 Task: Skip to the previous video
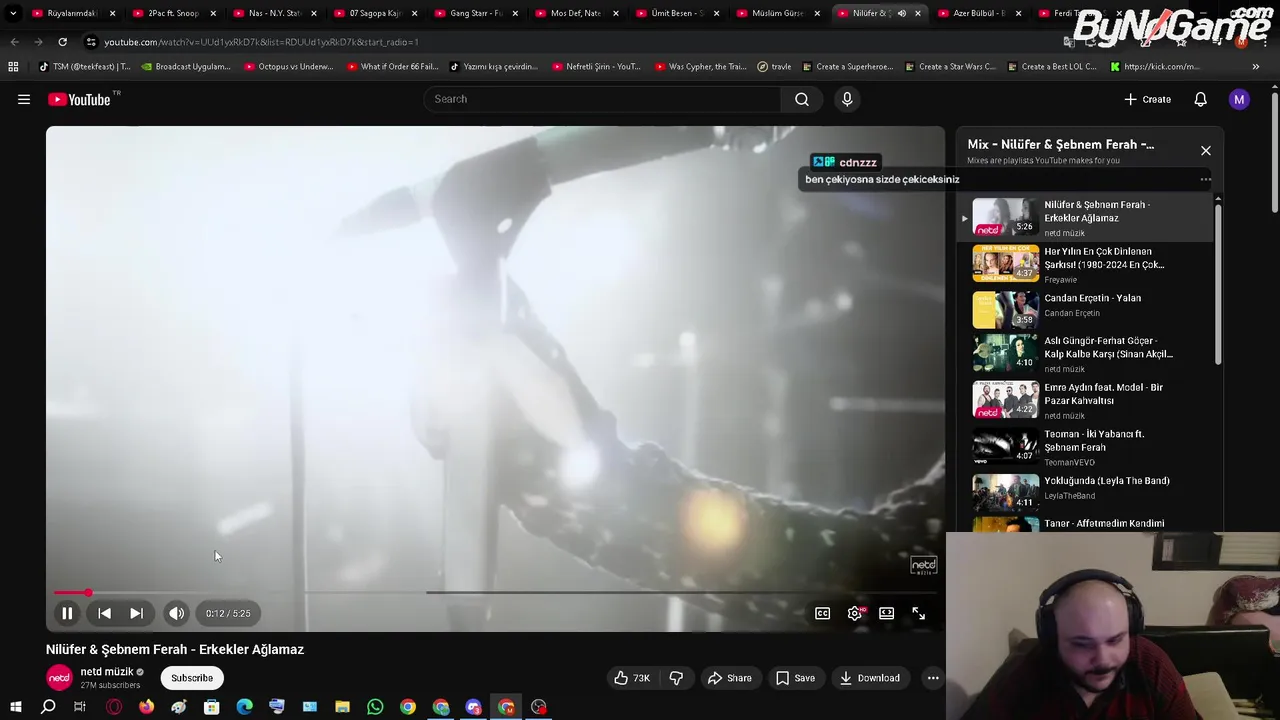[x=104, y=613]
